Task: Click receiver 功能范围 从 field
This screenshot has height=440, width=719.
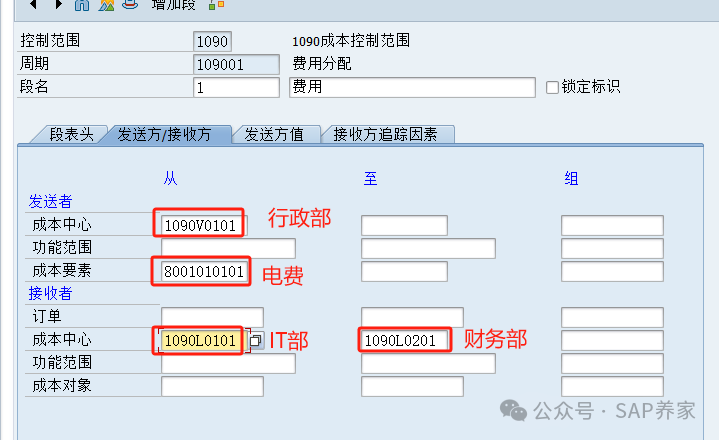Action: coord(228,363)
